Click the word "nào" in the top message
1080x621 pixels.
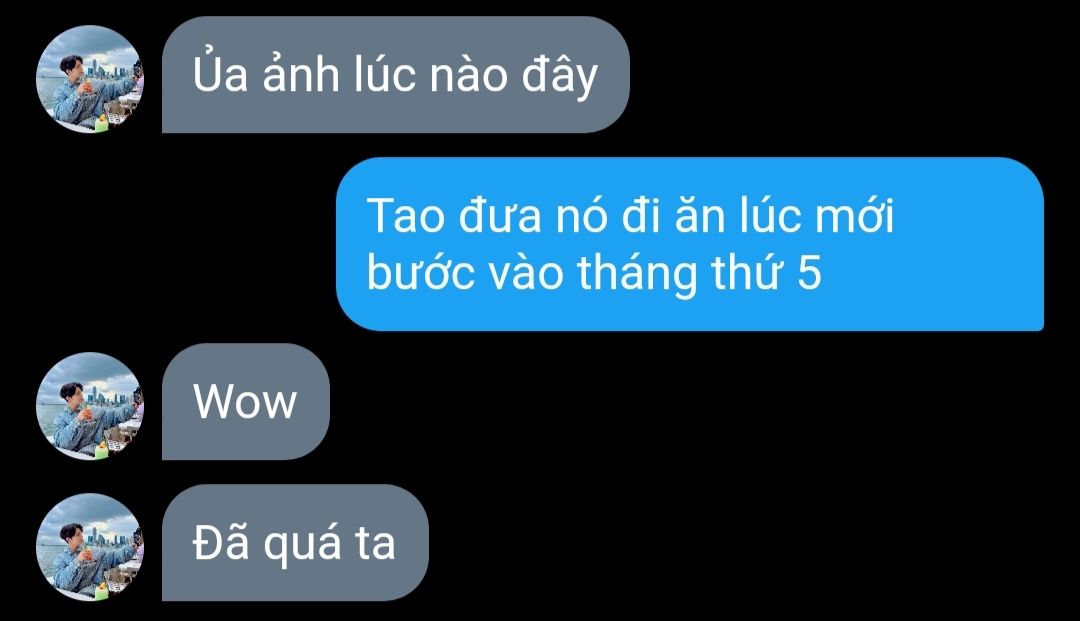[x=468, y=74]
